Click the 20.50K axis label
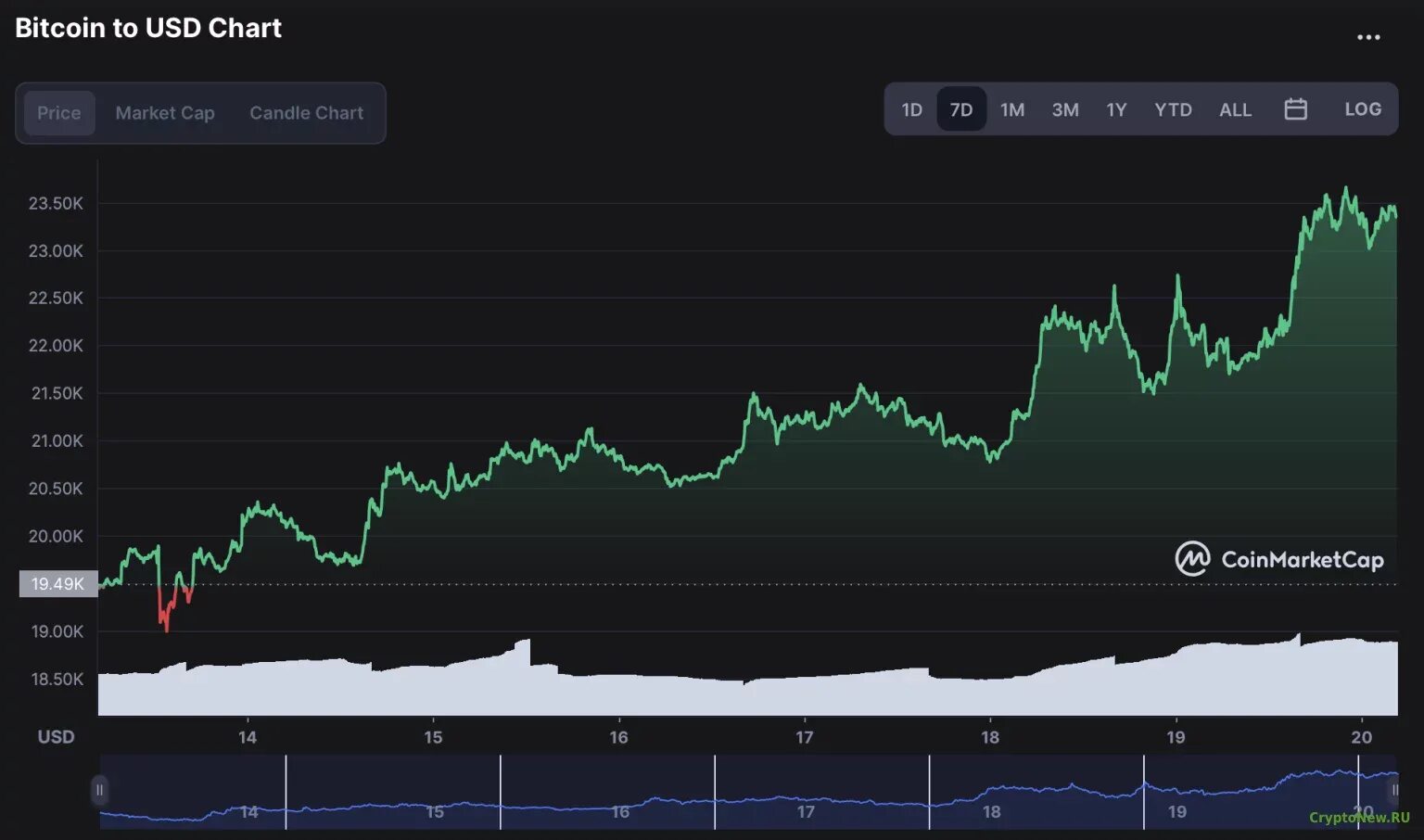 pyautogui.click(x=56, y=488)
